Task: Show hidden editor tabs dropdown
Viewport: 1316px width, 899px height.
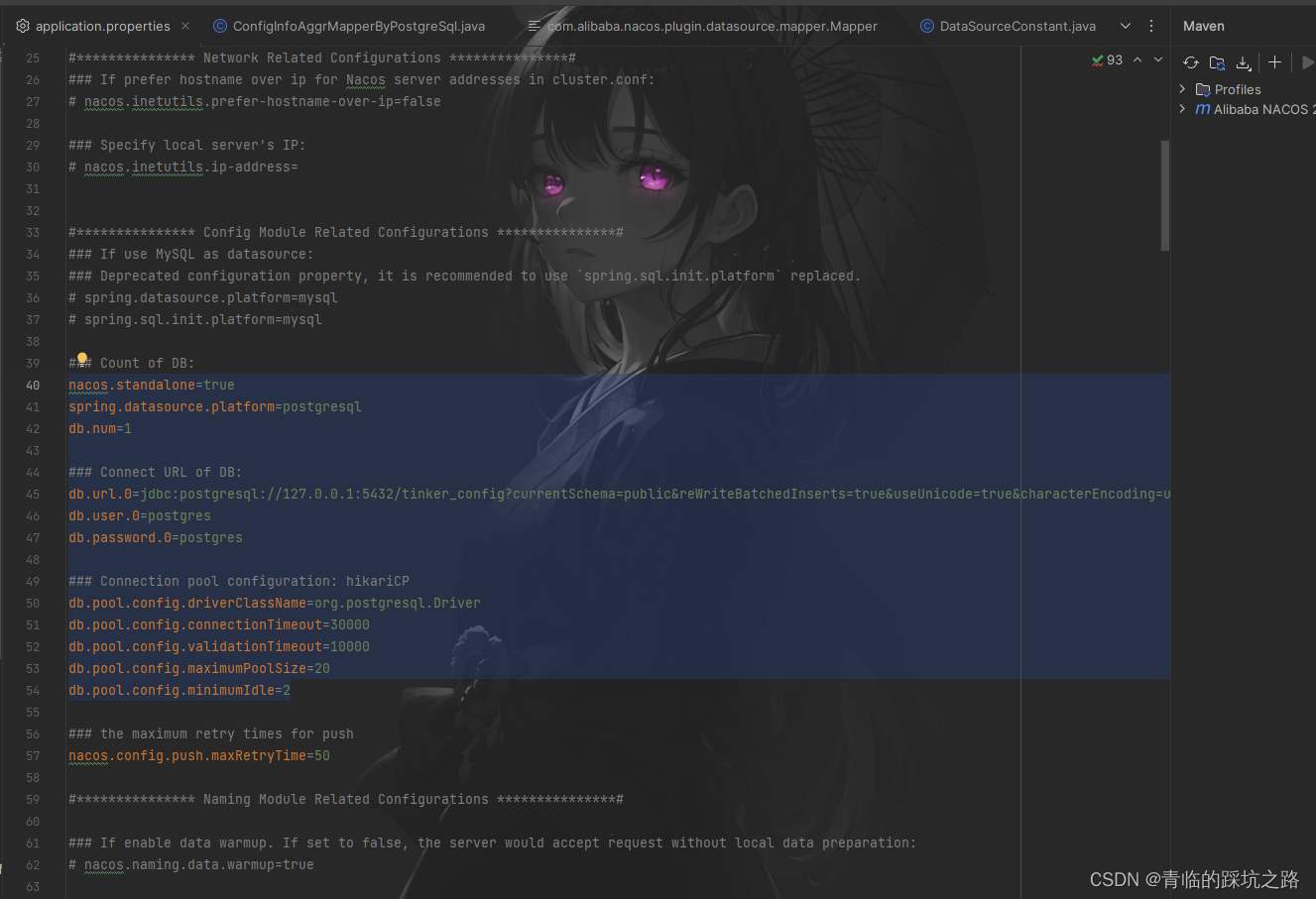Action: [1126, 26]
